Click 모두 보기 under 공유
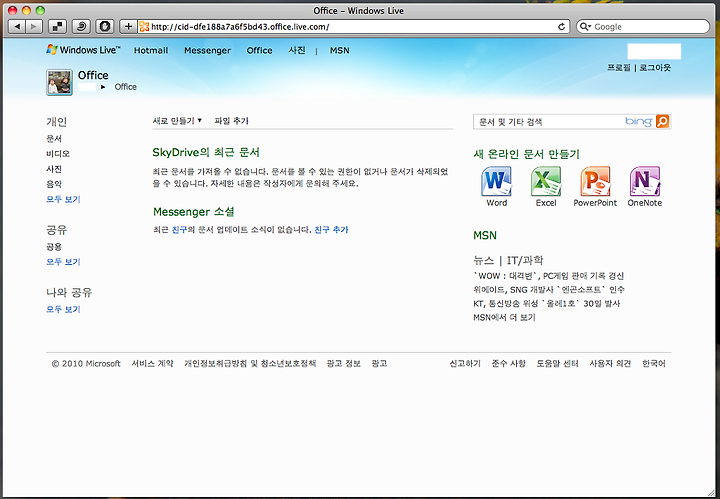The width and height of the screenshot is (720, 499). (63, 262)
